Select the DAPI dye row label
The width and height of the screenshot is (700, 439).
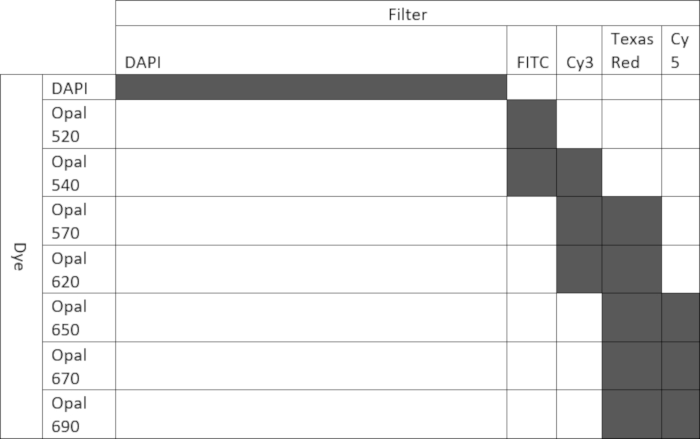click(x=78, y=87)
